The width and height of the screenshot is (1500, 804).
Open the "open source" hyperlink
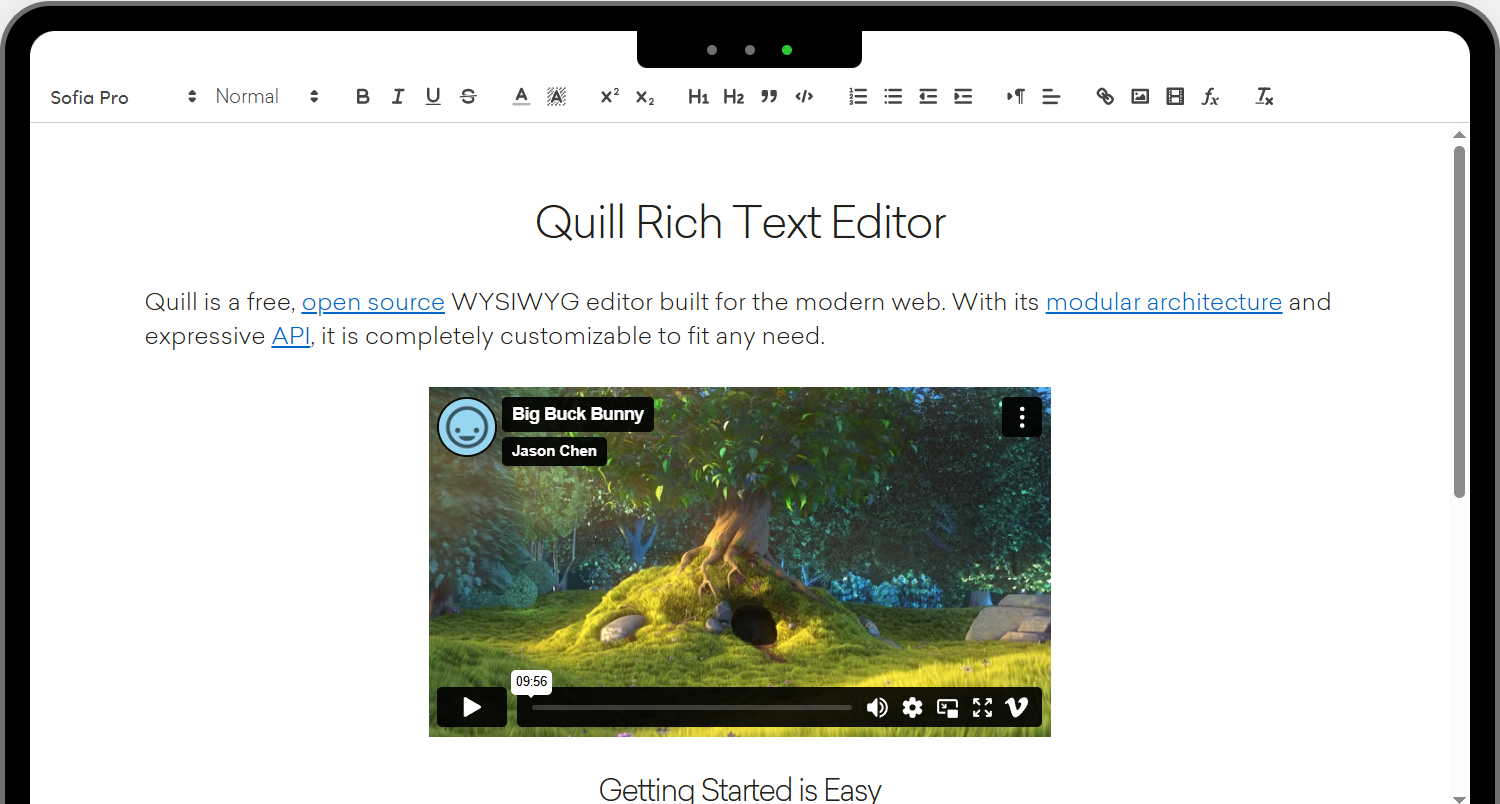(373, 302)
